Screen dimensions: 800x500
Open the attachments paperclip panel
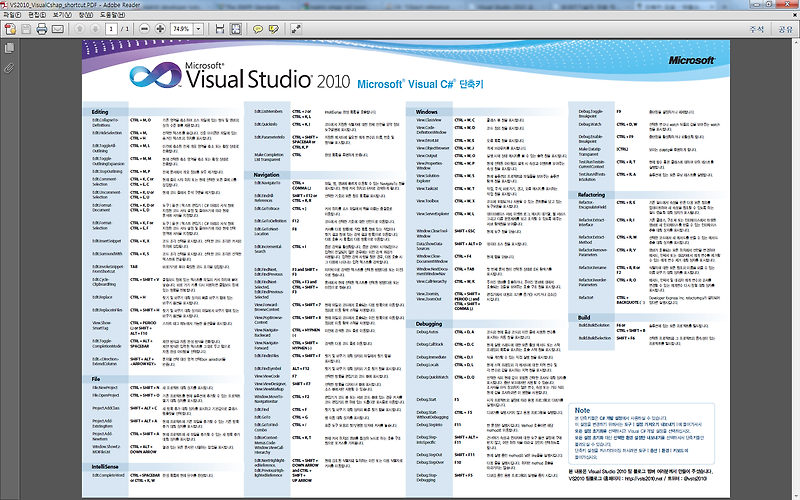9,68
